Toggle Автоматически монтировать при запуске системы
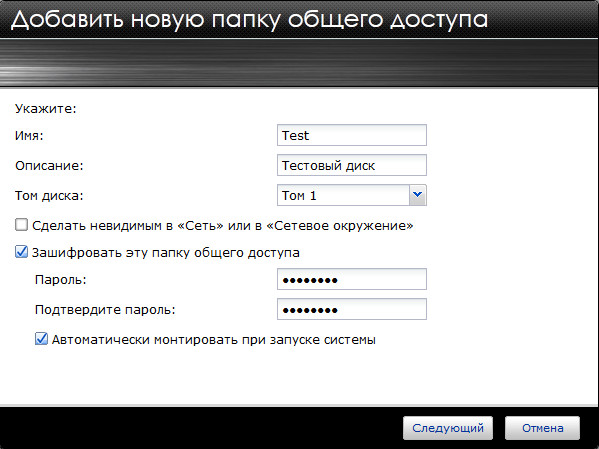The image size is (599, 449). [x=41, y=339]
